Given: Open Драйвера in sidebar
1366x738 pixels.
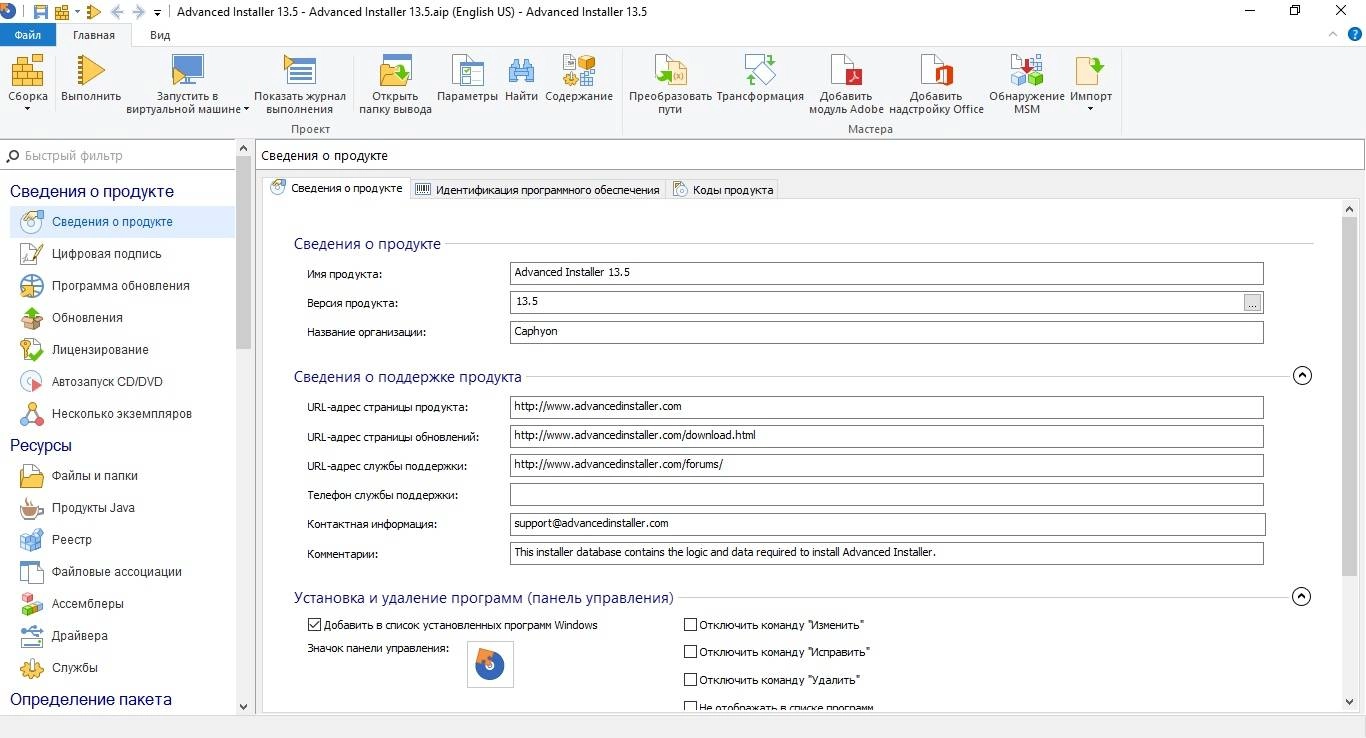Looking at the screenshot, I should coord(122,636).
